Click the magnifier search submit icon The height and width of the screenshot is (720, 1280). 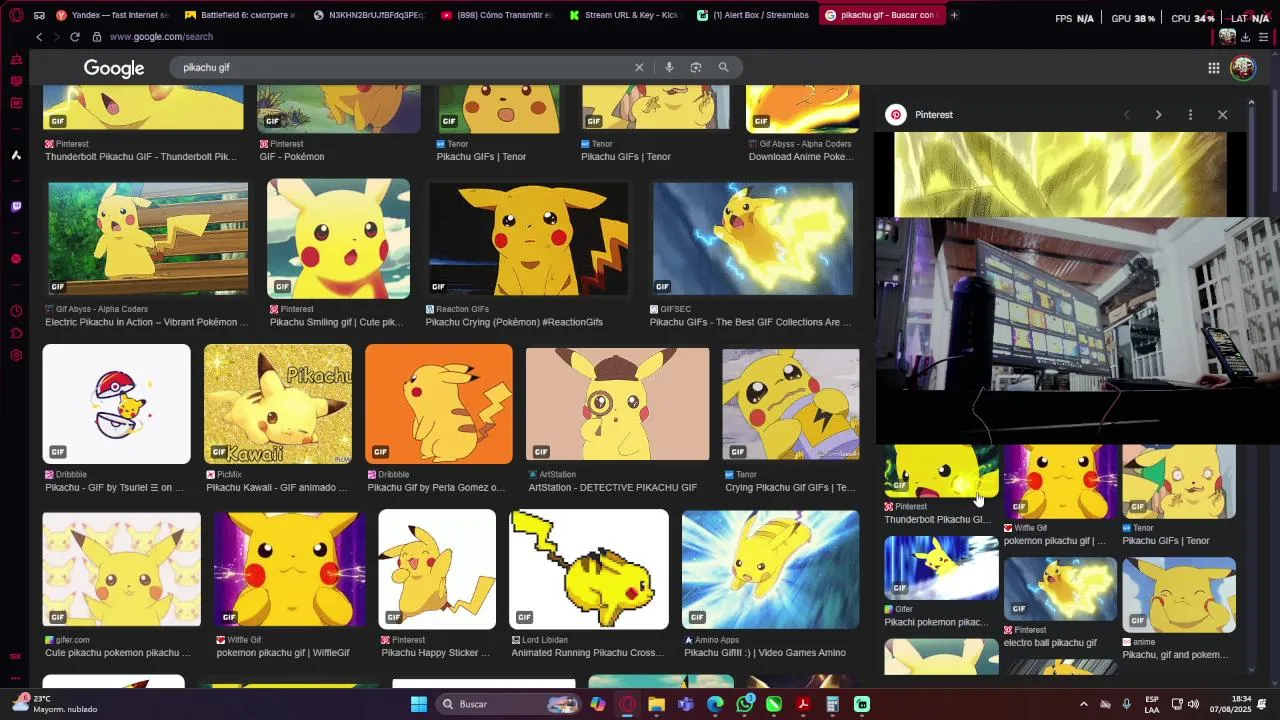pyautogui.click(x=723, y=67)
